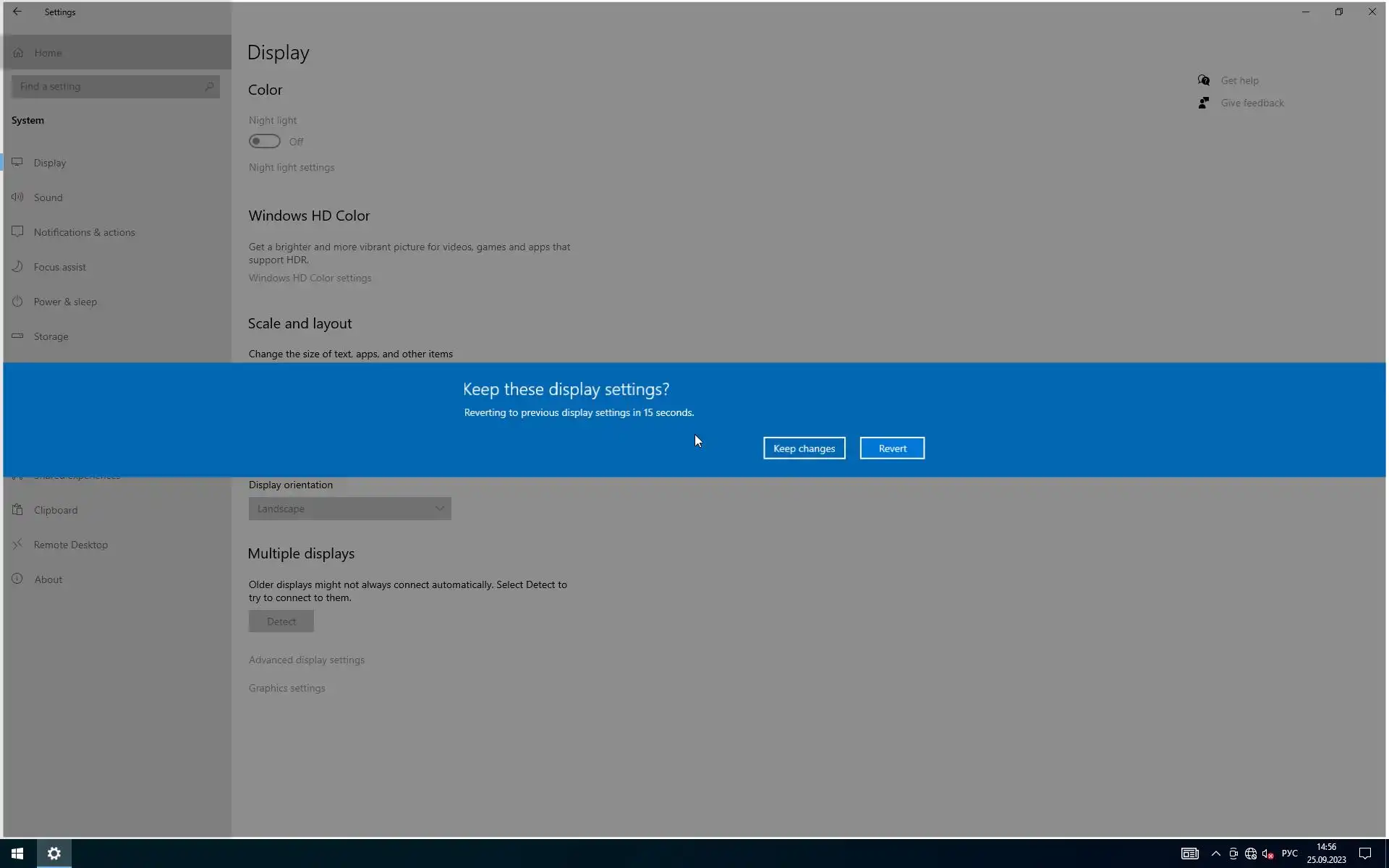Open Advanced display settings link
Viewport: 1389px width, 868px height.
(x=307, y=660)
